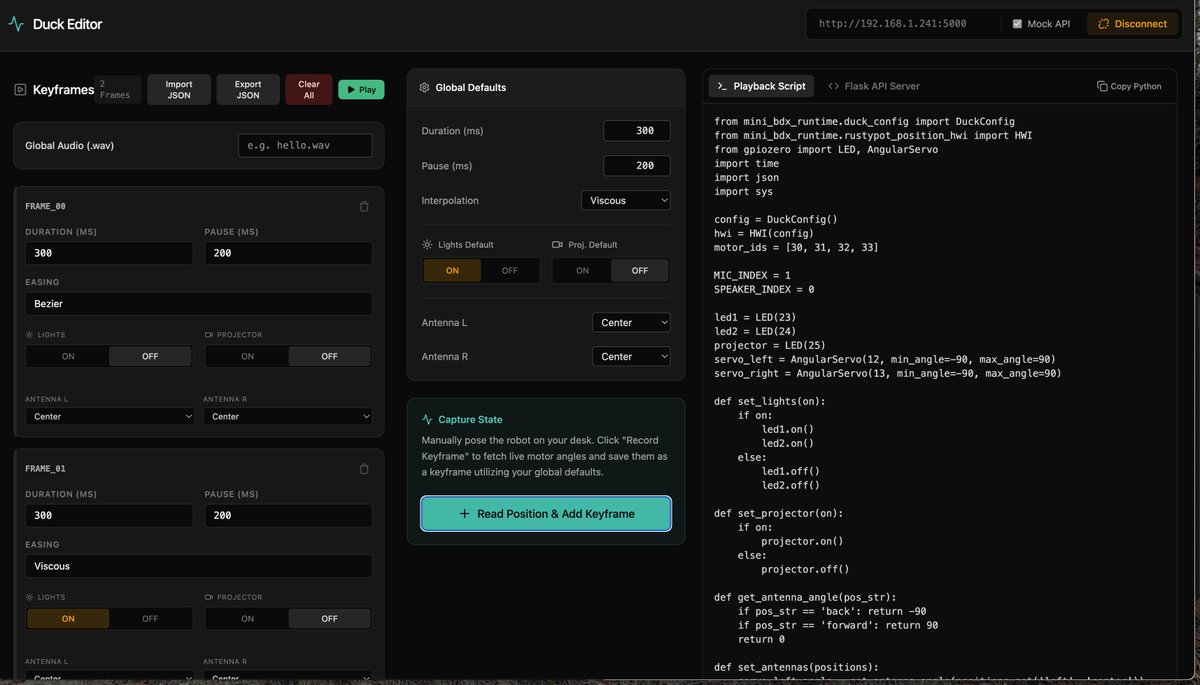Turn FRAME_00 lights OFF
The image size is (1200, 685).
click(150, 356)
